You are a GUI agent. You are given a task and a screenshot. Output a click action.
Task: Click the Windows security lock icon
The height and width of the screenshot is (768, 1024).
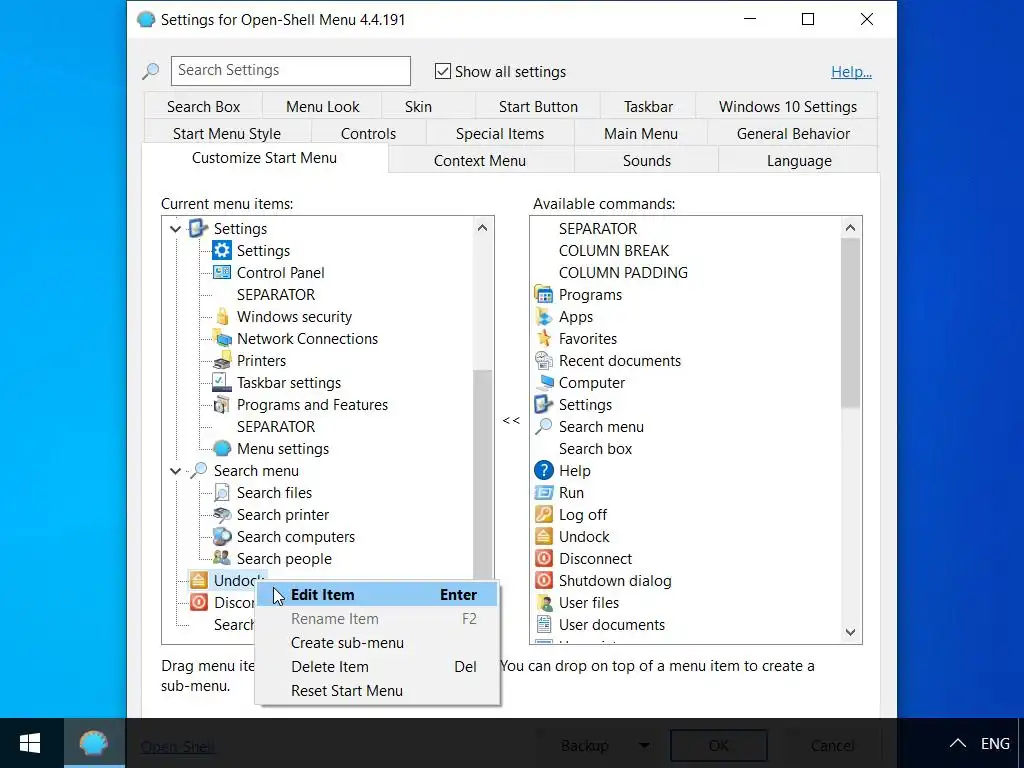222,317
